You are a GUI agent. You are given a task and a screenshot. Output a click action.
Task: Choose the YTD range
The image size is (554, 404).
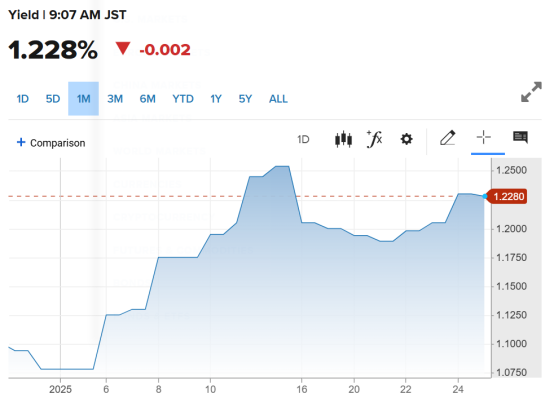pyautogui.click(x=183, y=99)
